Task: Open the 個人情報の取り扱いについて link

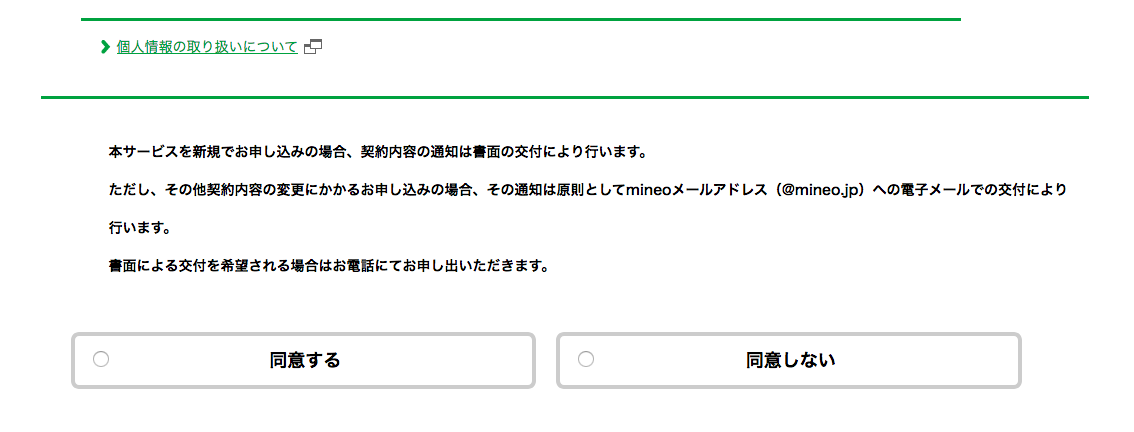Action: pos(207,48)
